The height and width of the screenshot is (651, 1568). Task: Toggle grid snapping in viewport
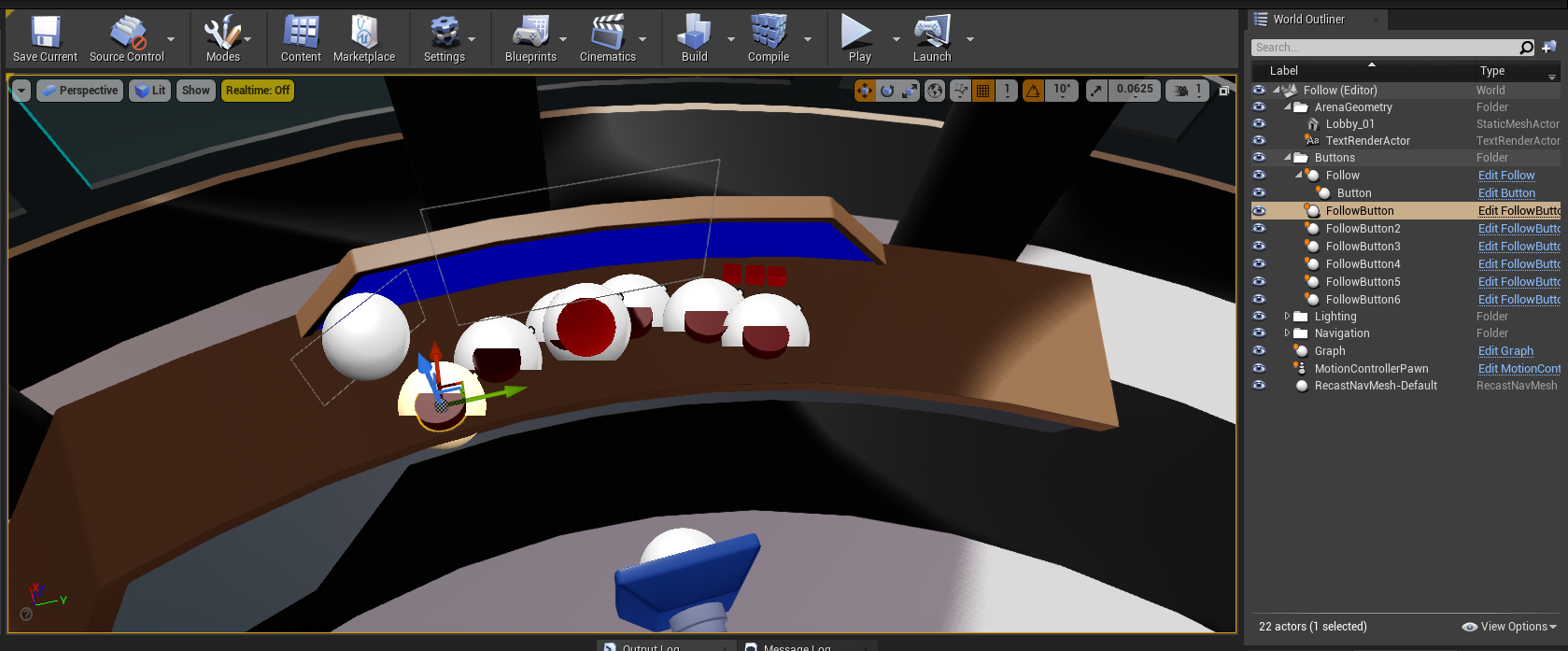click(982, 91)
